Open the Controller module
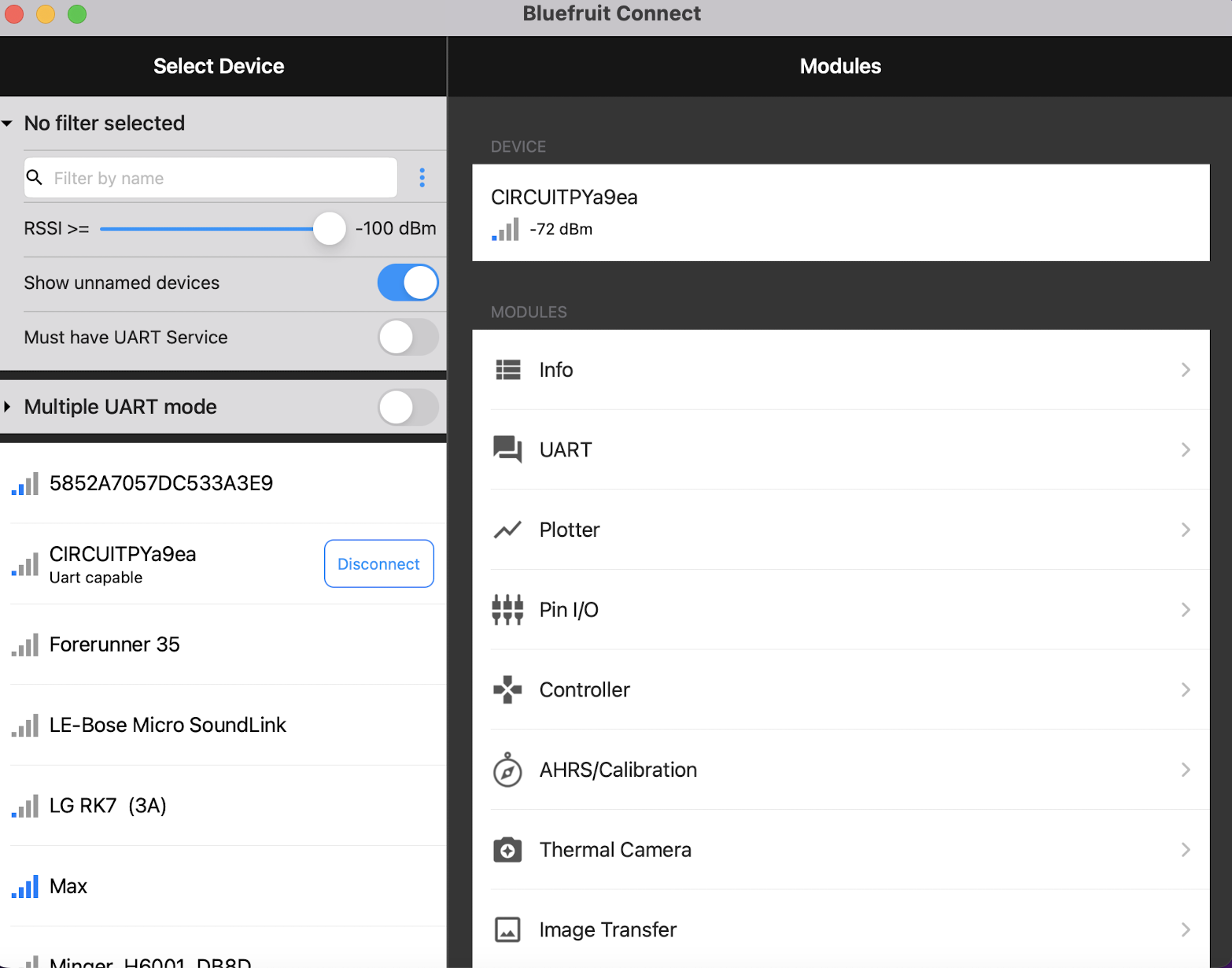 [841, 689]
